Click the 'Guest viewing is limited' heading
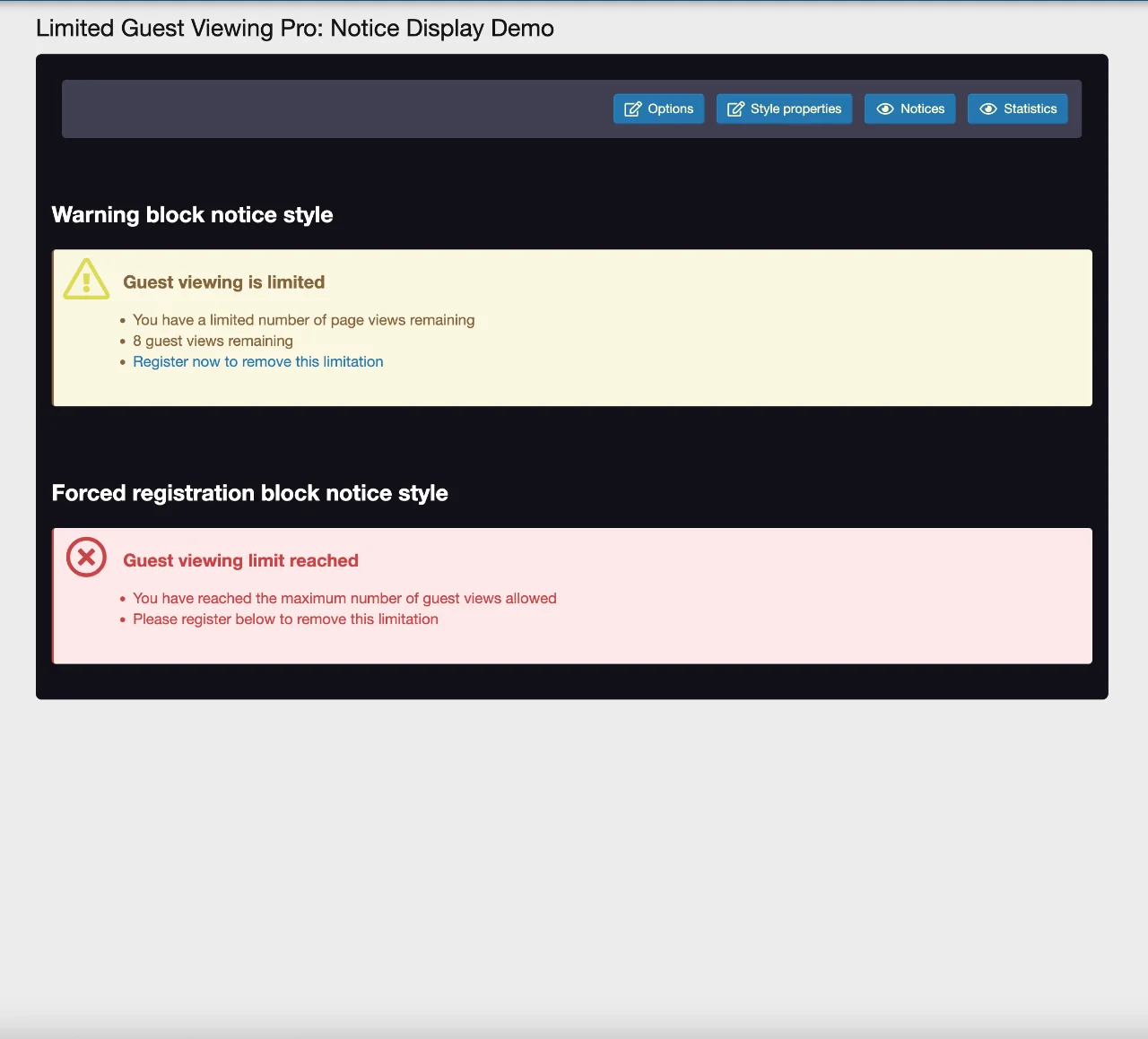Viewport: 1148px width, 1039px height. pyautogui.click(x=223, y=282)
